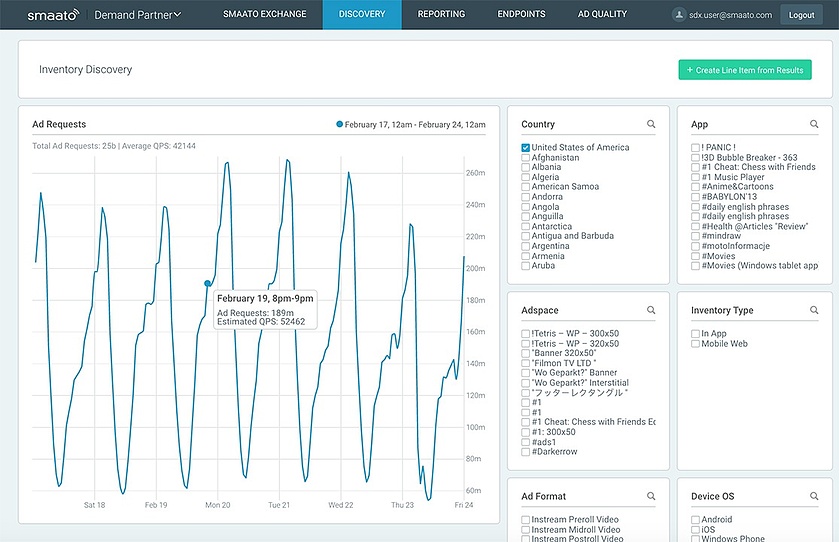Check 'Wo Geparkt?' Interstitial adspace
839x542 pixels.
tap(525, 383)
